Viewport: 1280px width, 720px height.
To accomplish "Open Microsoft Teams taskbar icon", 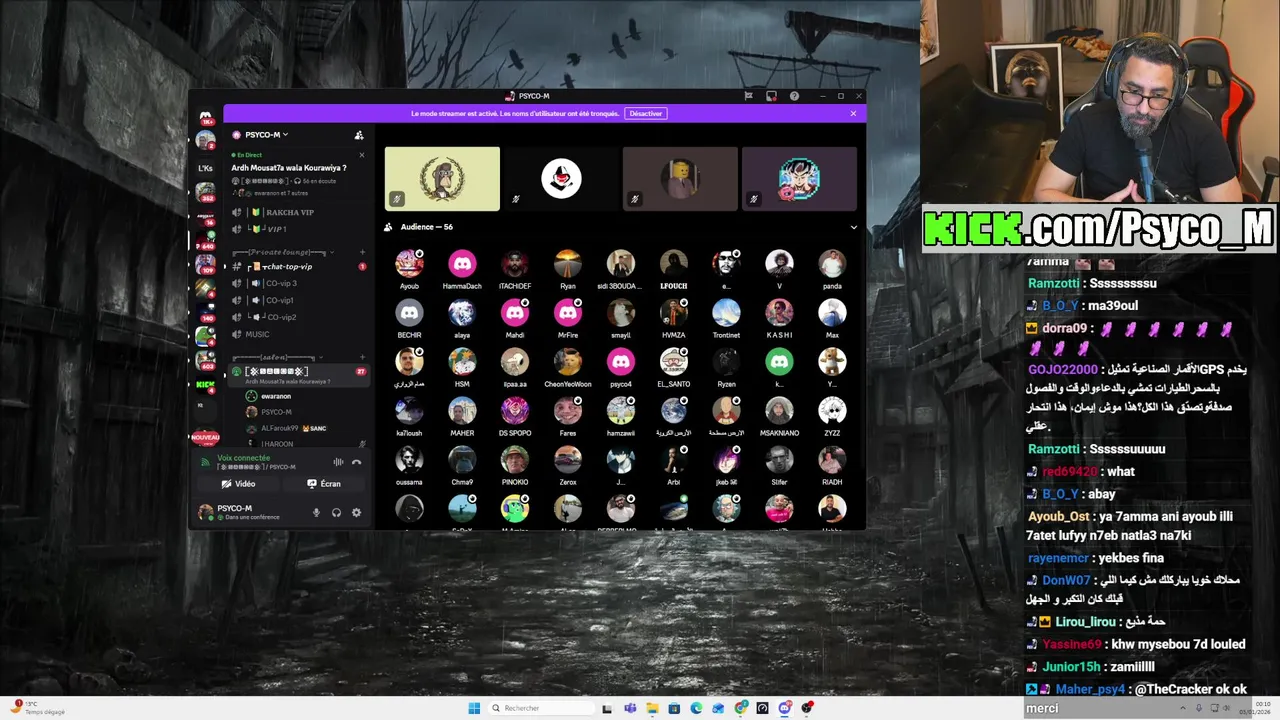I will [x=630, y=708].
